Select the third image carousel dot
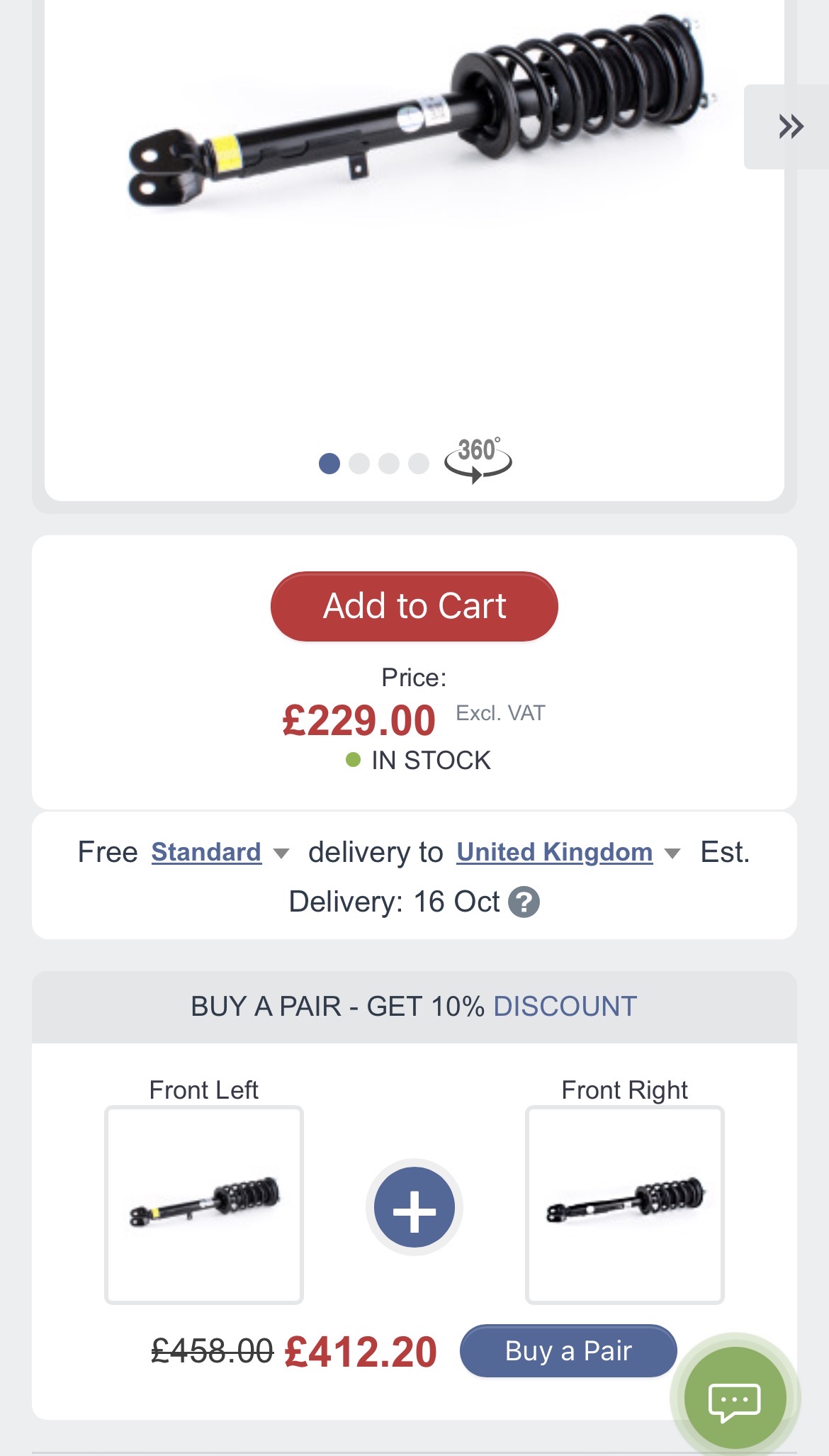829x1456 pixels. tap(389, 464)
